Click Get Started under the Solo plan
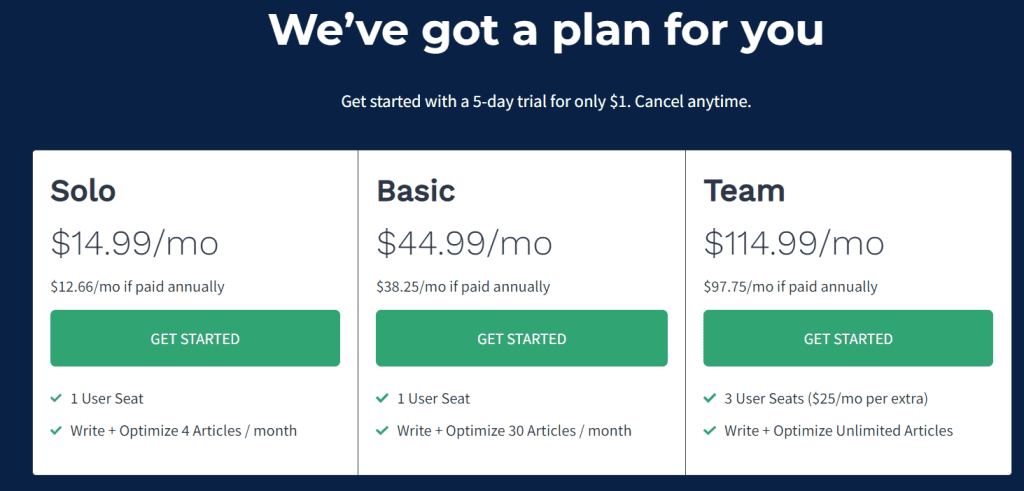This screenshot has width=1024, height=491. coord(195,338)
